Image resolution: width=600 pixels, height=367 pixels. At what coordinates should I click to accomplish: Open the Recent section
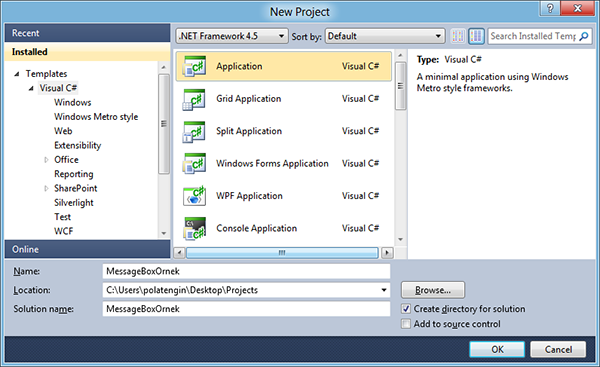pyautogui.click(x=87, y=33)
